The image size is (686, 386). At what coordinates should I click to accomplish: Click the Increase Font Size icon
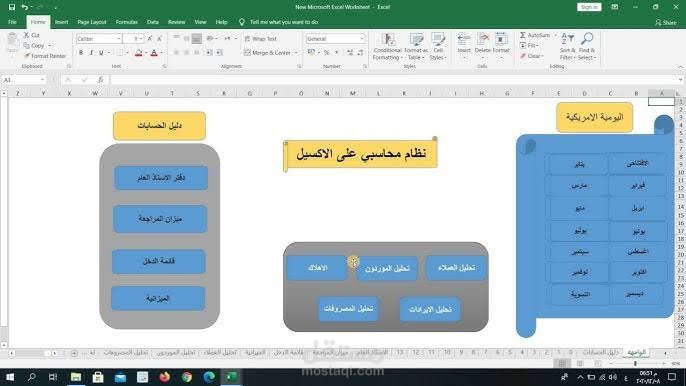150,39
